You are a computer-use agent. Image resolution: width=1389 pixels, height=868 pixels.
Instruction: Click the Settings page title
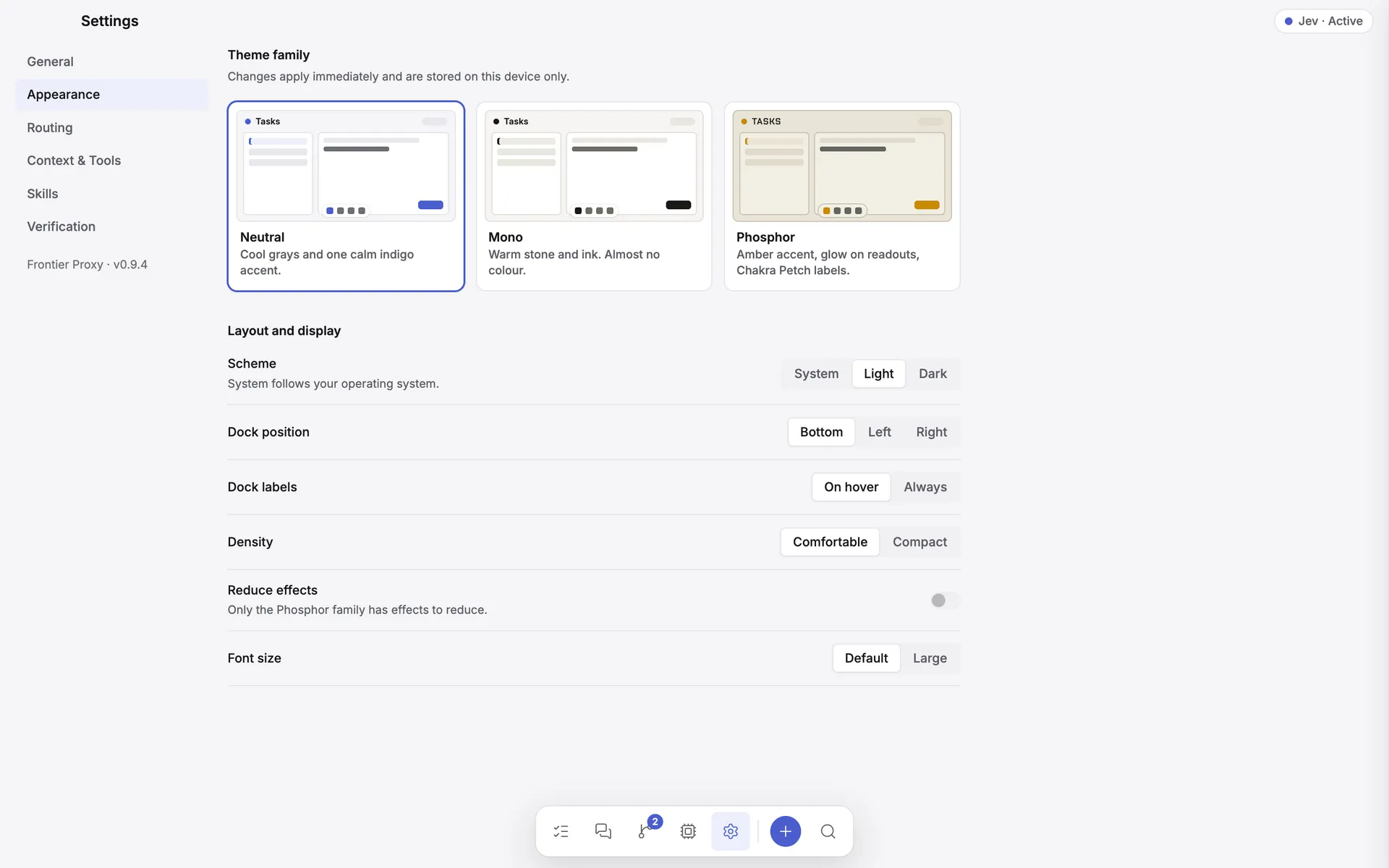pos(109,21)
